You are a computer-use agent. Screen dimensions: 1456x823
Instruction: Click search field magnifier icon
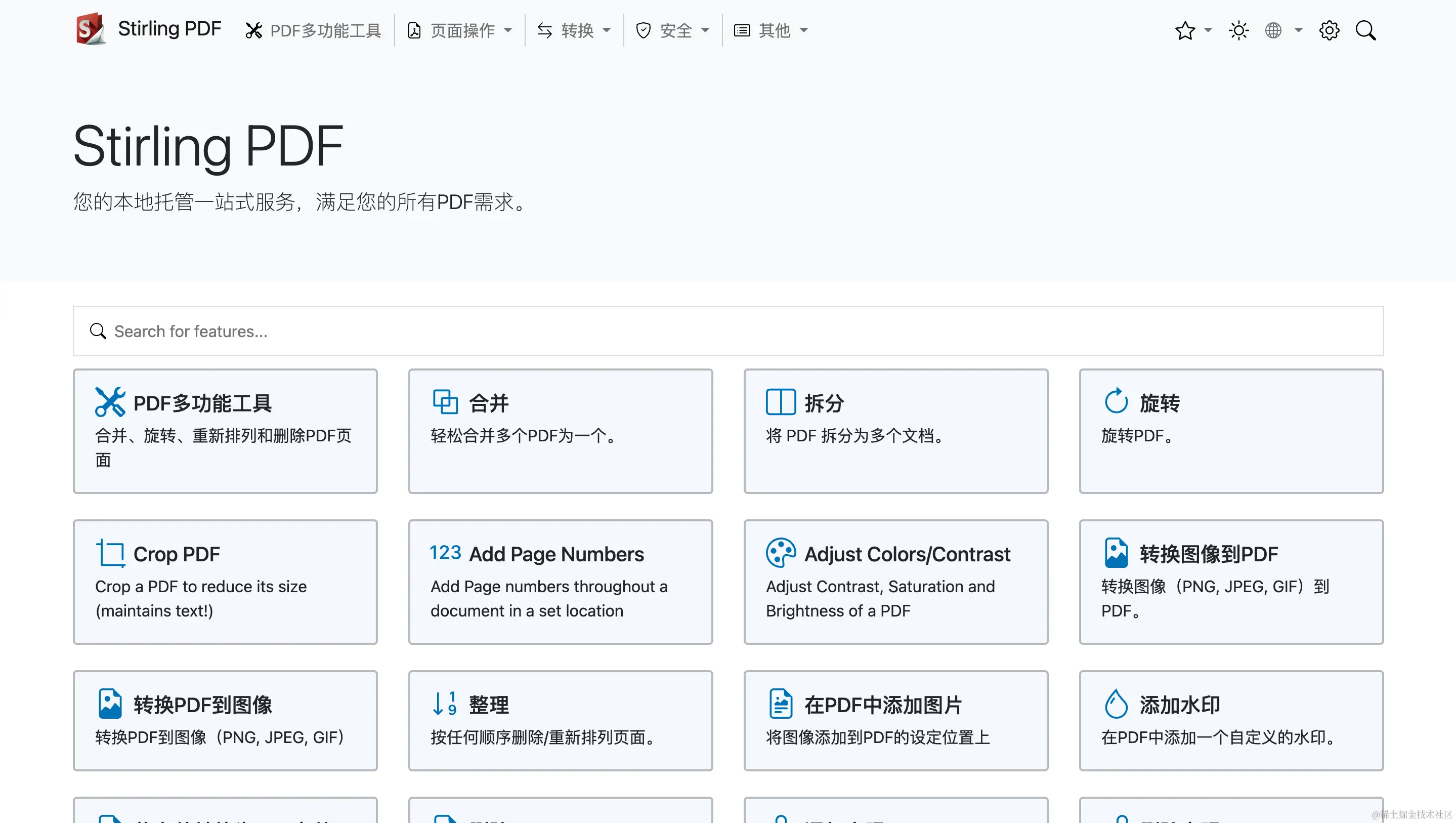(98, 331)
